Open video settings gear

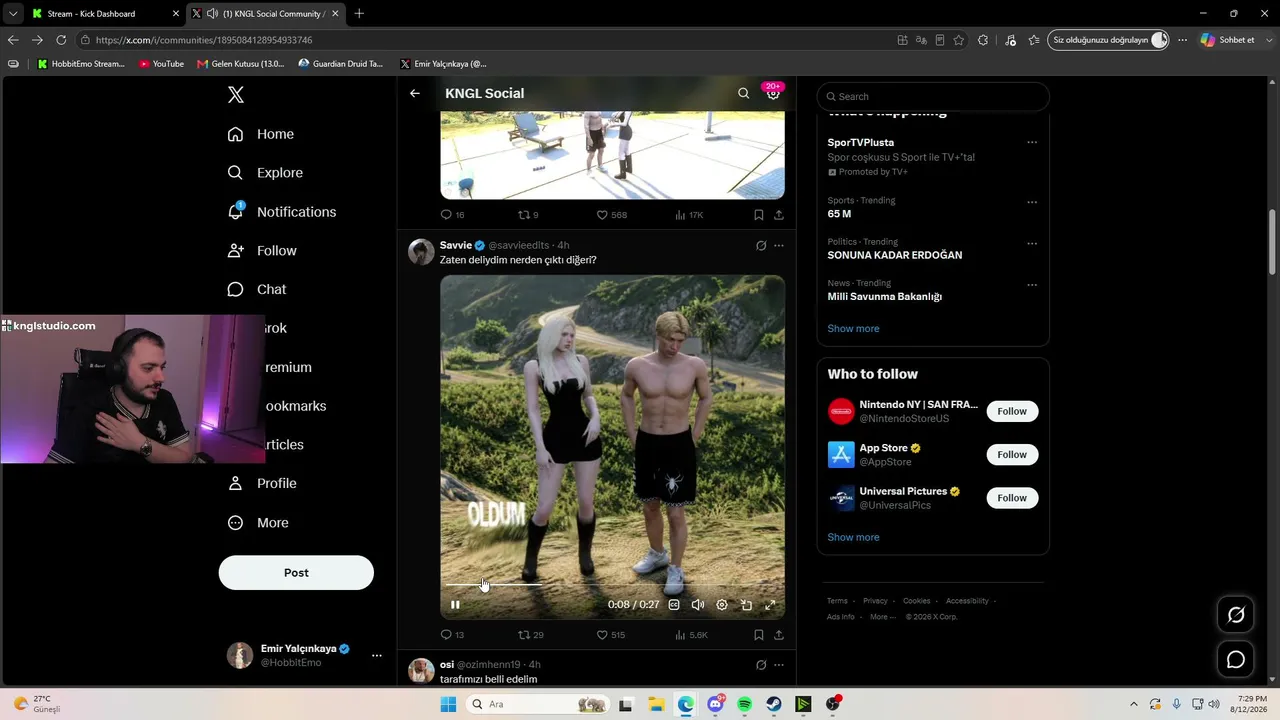point(722,605)
